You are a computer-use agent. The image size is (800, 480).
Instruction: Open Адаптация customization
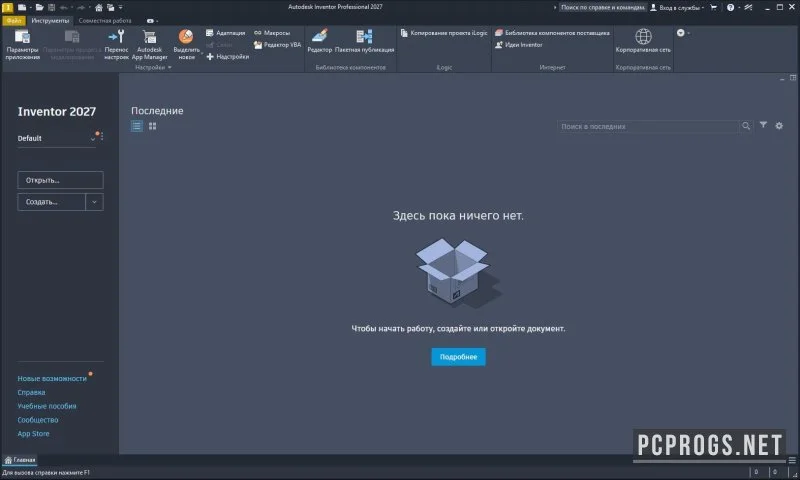tap(226, 33)
